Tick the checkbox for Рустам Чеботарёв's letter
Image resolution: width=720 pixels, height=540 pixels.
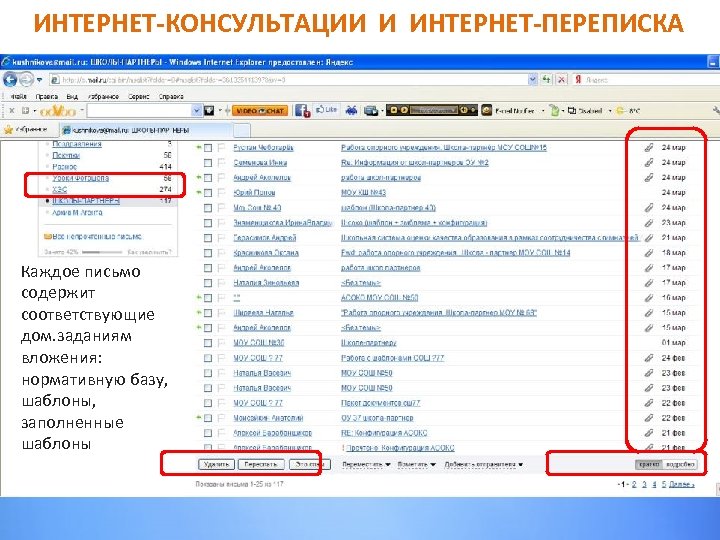tap(208, 148)
